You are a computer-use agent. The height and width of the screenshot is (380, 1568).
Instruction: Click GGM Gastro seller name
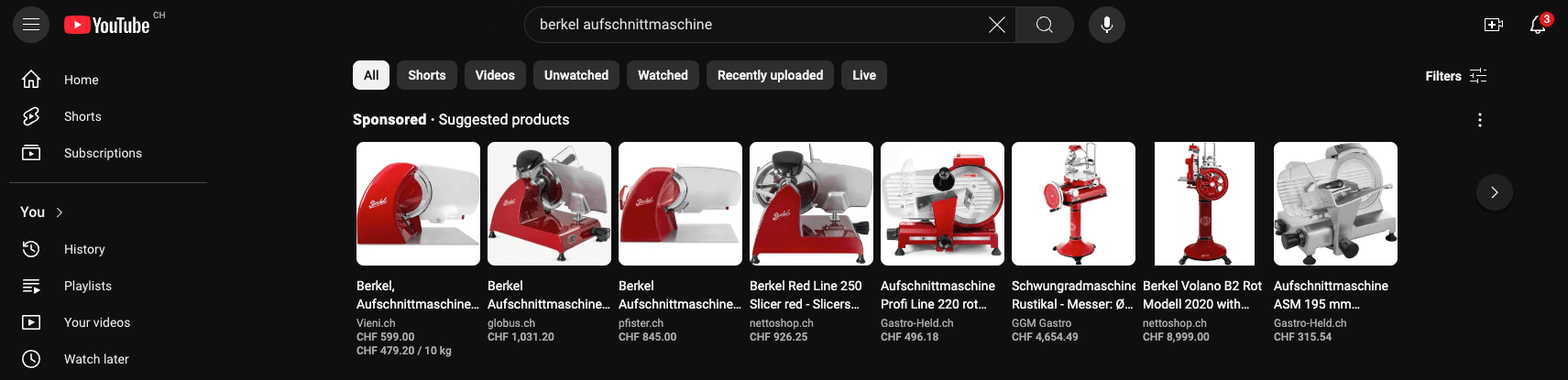[1041, 323]
